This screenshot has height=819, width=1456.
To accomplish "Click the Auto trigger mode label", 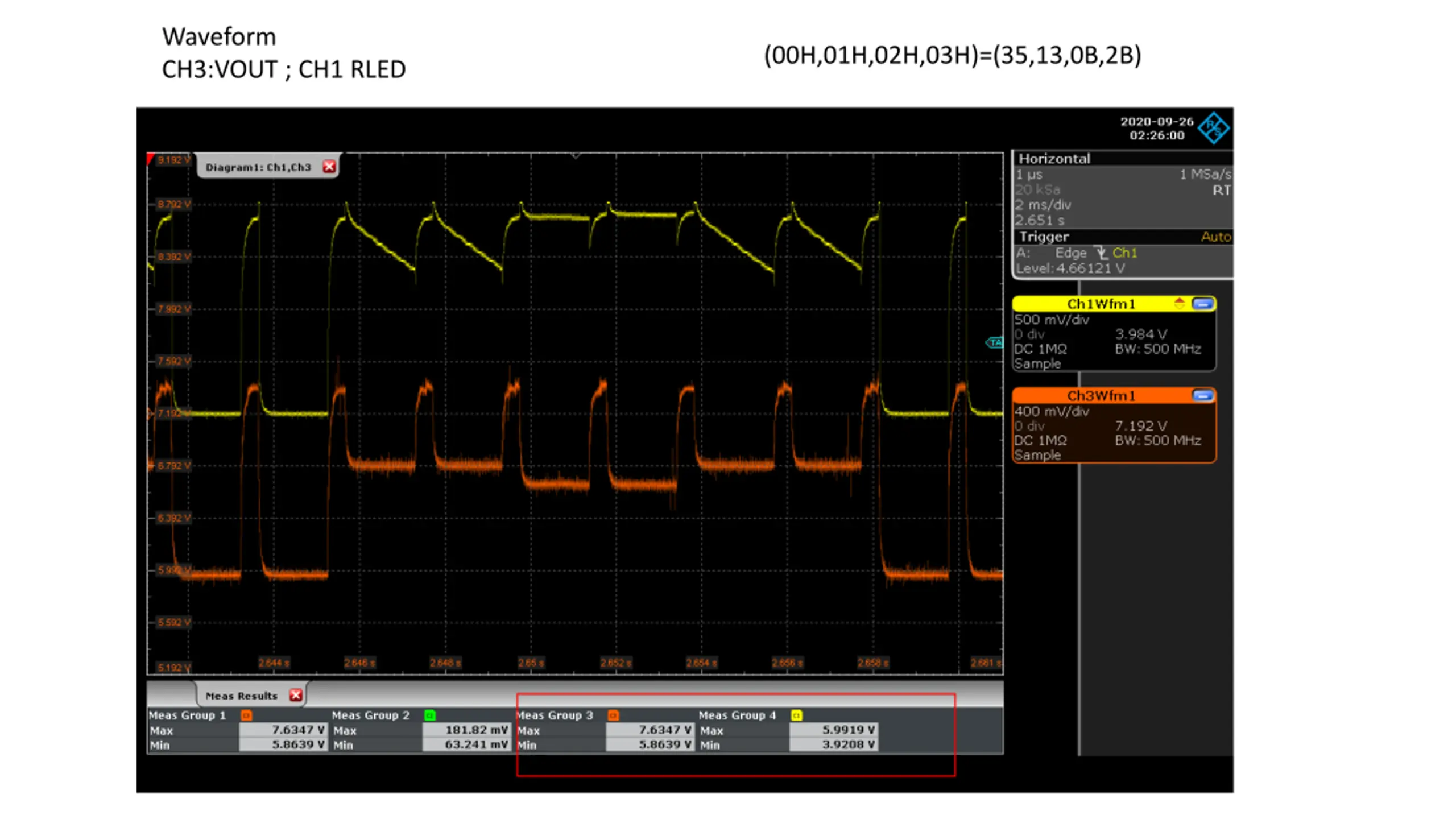I will [1216, 237].
